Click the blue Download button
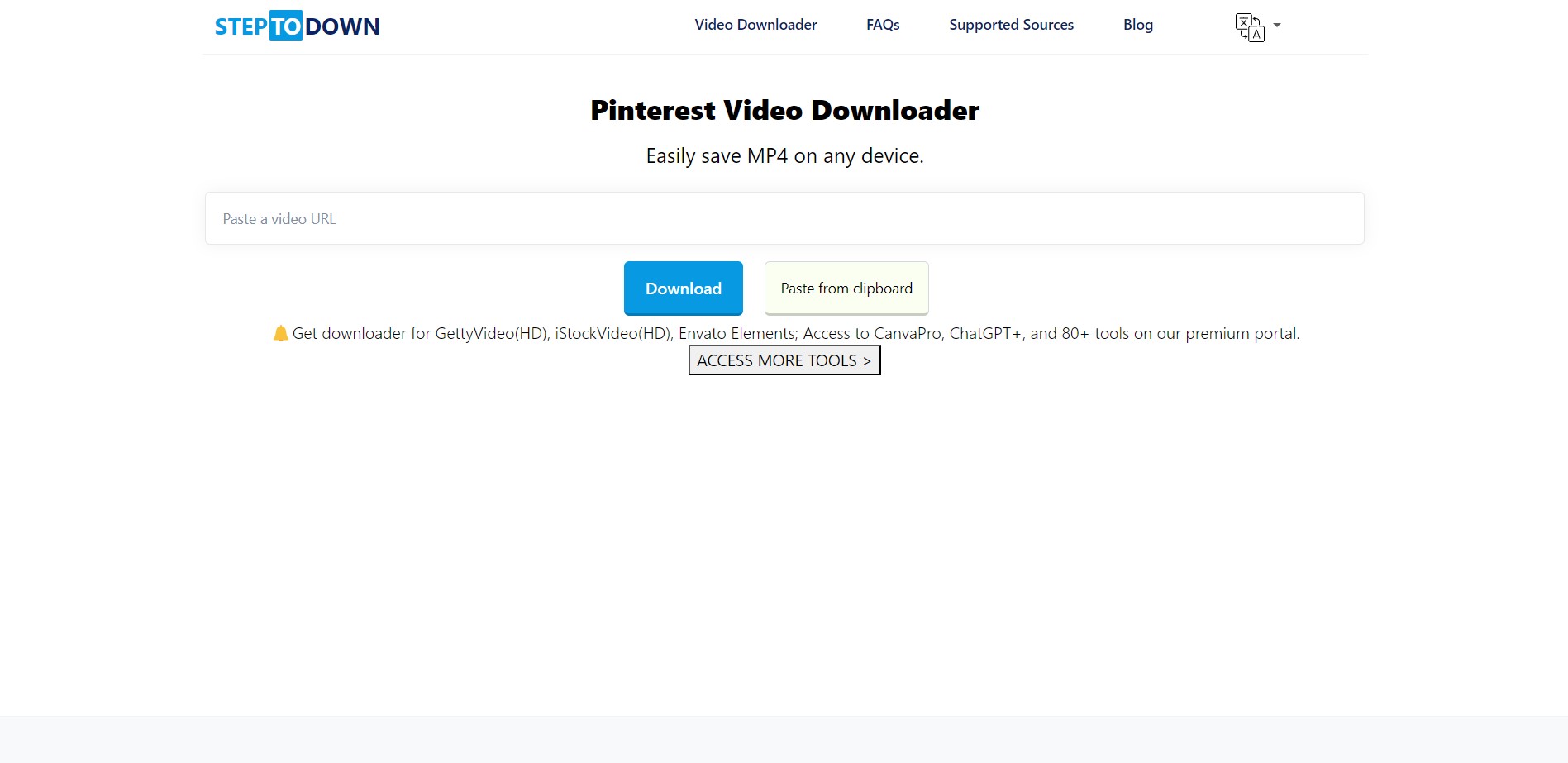This screenshot has width=1568, height=763. [684, 289]
